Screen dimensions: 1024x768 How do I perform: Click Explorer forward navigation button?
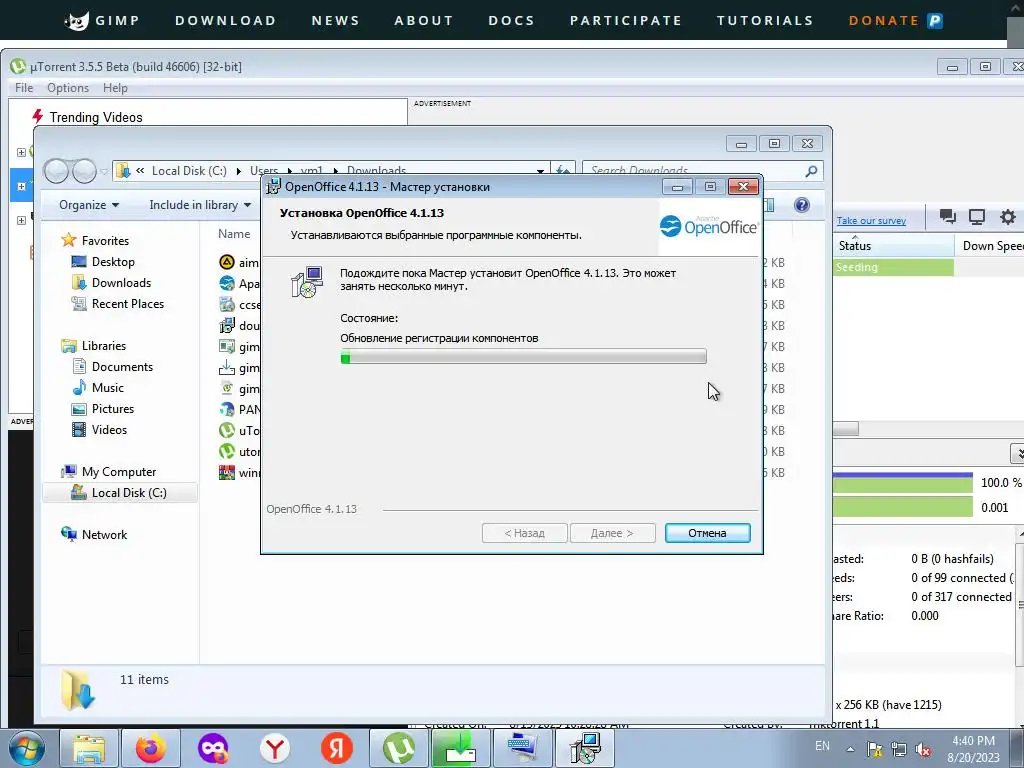pyautogui.click(x=84, y=171)
